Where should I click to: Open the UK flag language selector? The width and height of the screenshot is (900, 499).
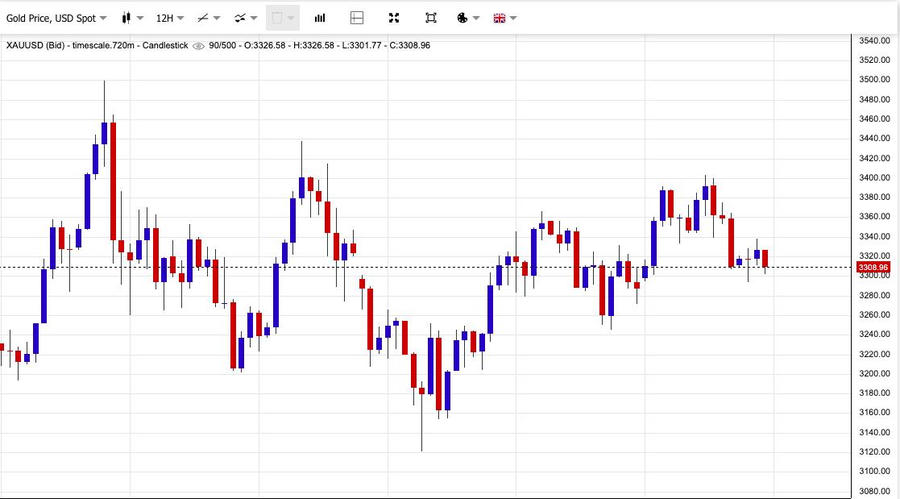[500, 18]
